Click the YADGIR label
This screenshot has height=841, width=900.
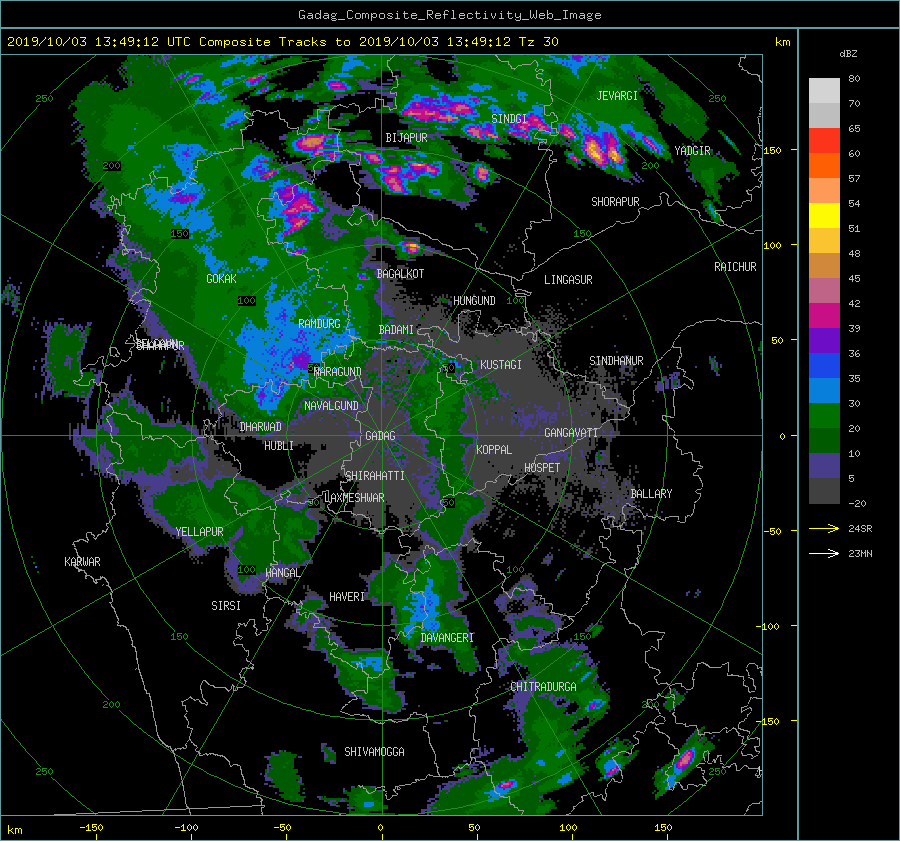(692, 151)
